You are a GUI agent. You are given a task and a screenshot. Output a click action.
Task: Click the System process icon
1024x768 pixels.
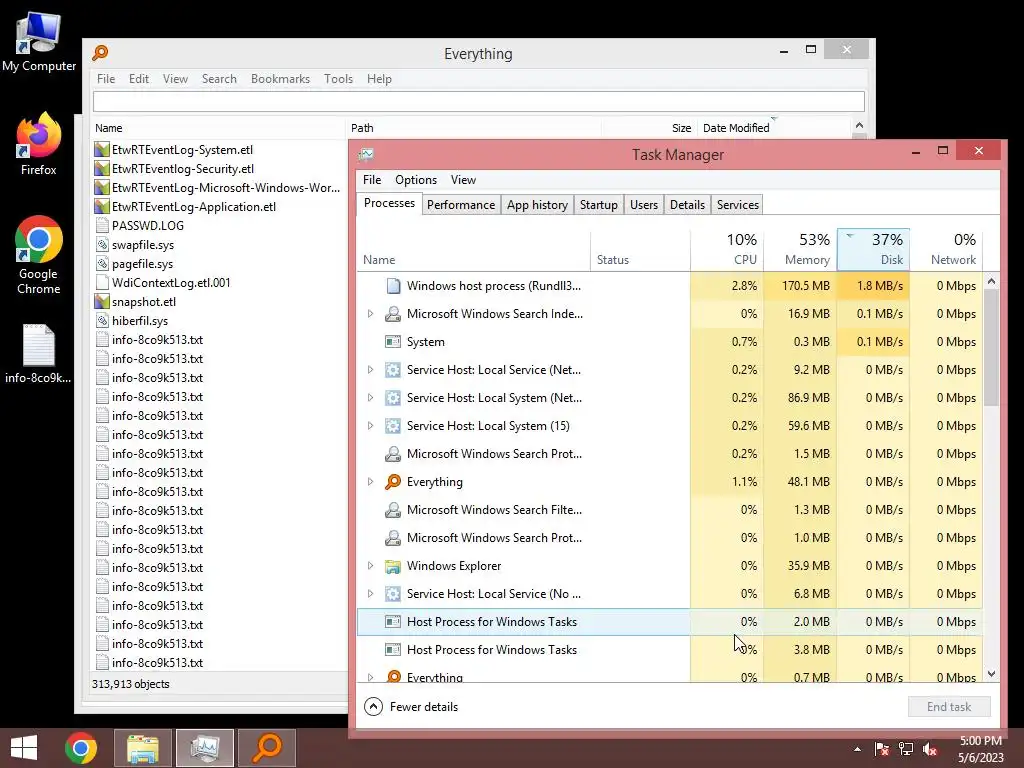coord(392,342)
